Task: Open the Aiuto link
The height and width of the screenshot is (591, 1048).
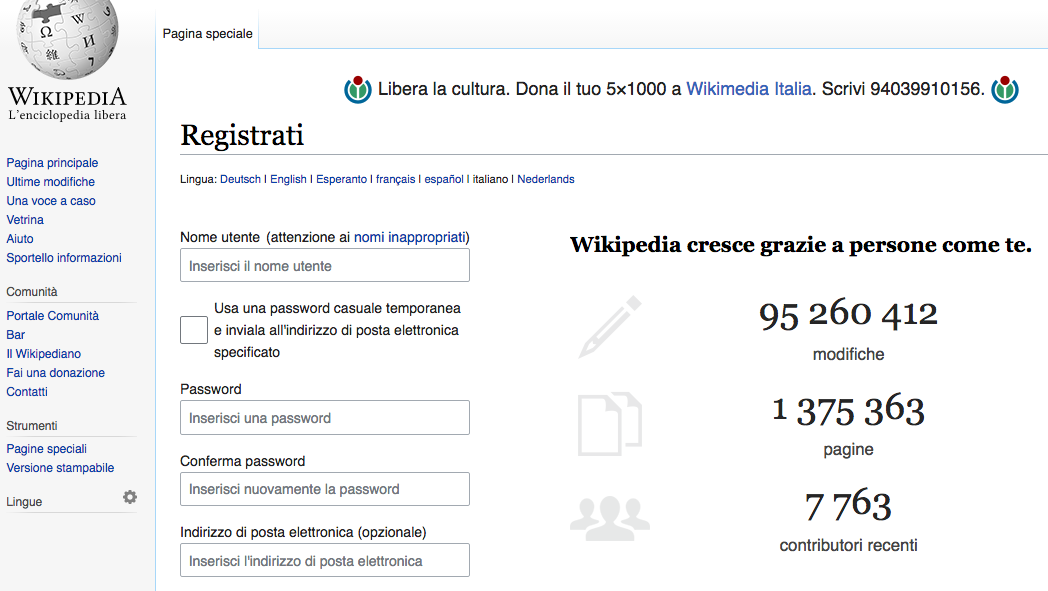Action: 19,239
